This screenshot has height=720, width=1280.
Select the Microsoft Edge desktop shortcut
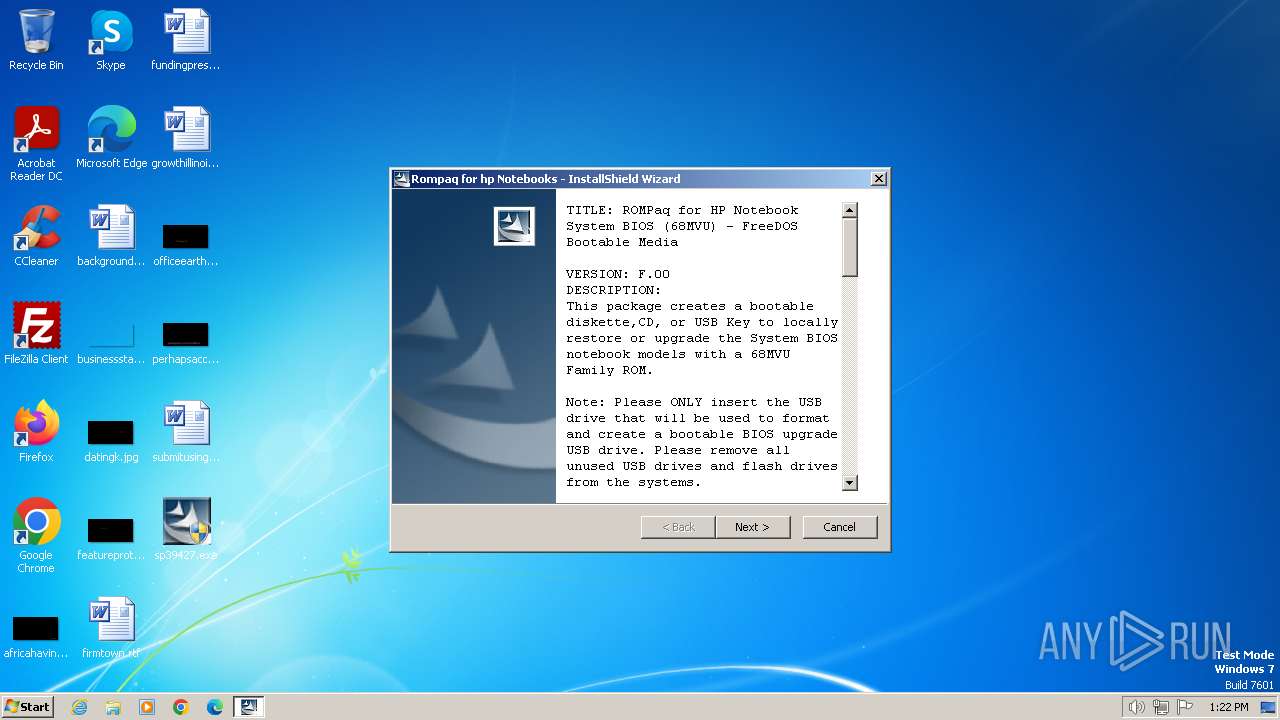(x=111, y=138)
